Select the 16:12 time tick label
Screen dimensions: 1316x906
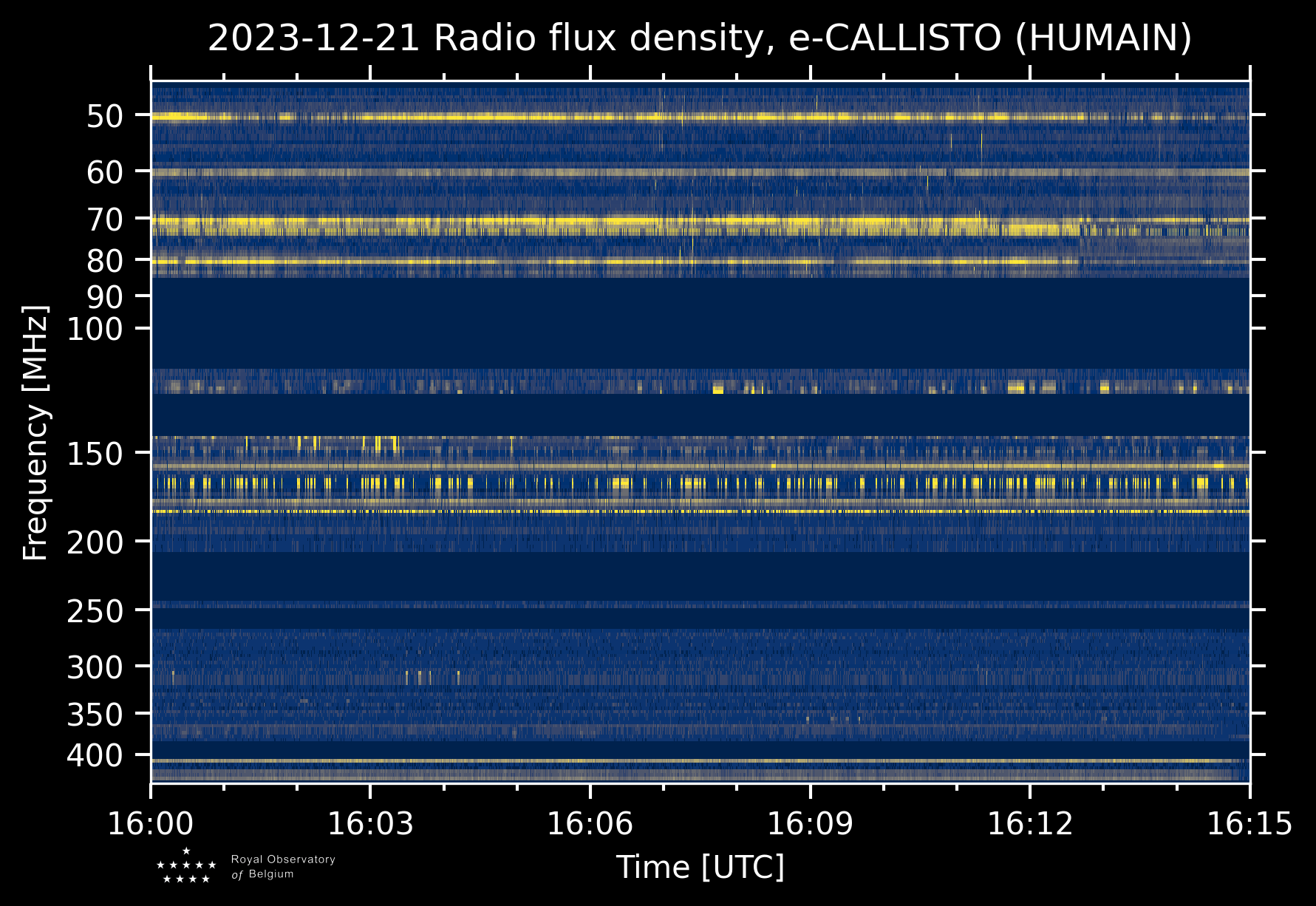[x=1029, y=823]
